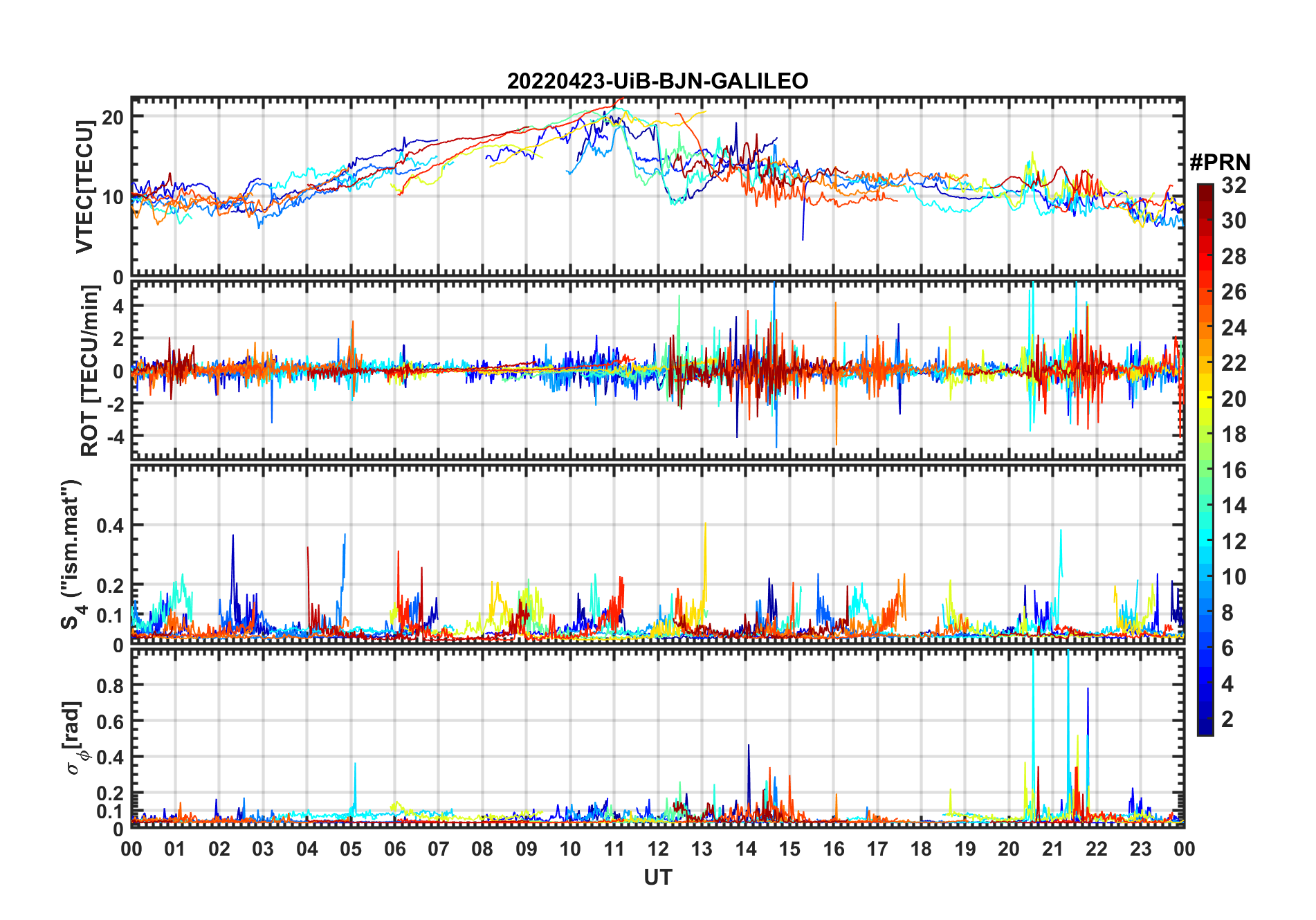This screenshot has width=1316, height=920.
Task: Select colorbar tick label 8
Action: click(1227, 613)
